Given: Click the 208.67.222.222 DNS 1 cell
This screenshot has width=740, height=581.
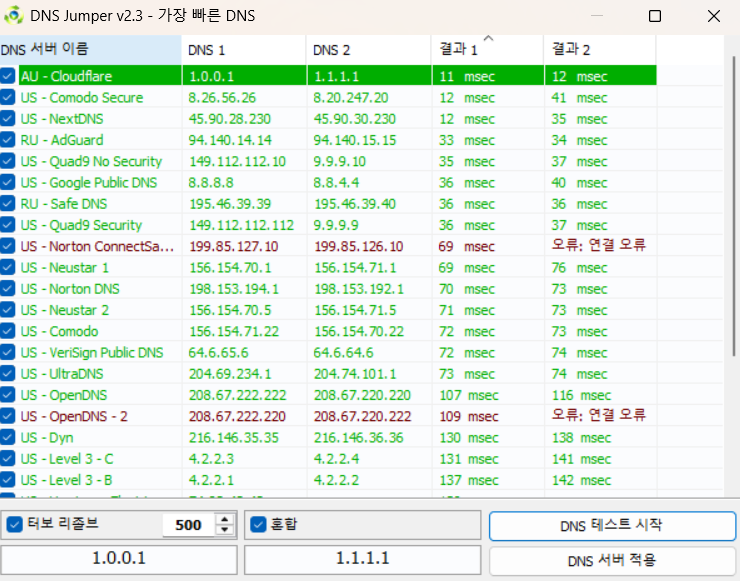Looking at the screenshot, I should pyautogui.click(x=237, y=395).
